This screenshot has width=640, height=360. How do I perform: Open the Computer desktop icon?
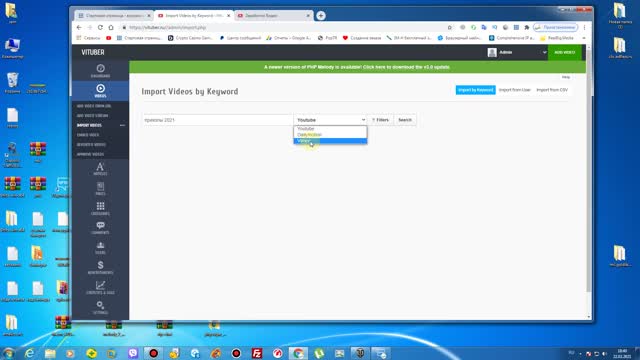pos(13,48)
